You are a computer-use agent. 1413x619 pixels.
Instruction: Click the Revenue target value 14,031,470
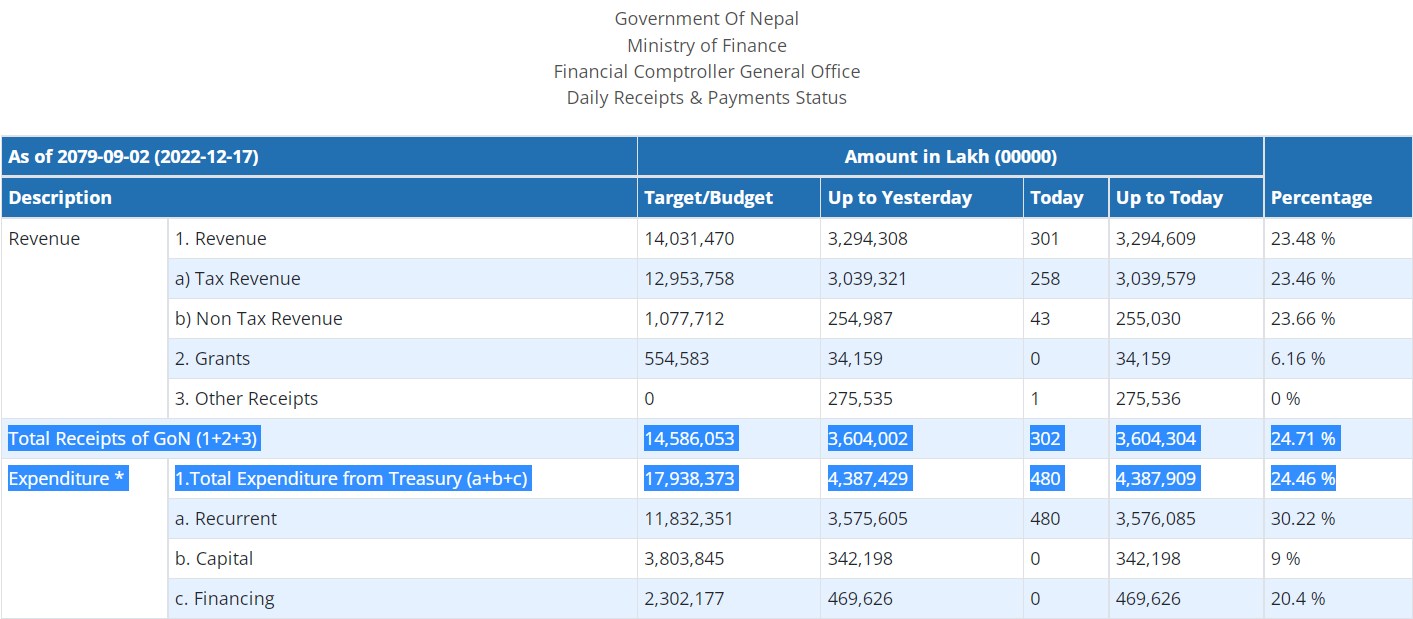[689, 239]
